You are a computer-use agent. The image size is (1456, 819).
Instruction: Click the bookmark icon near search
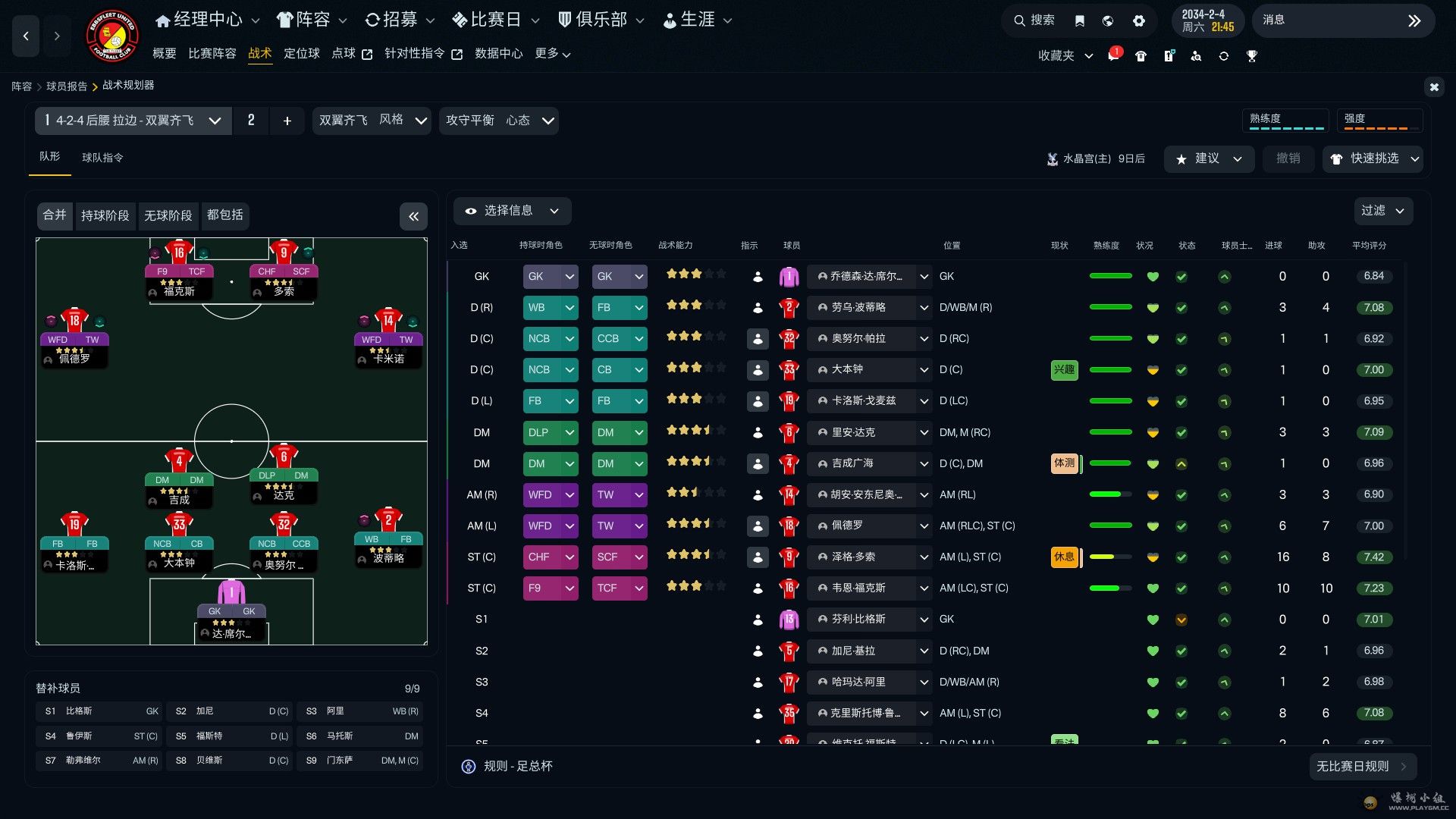[x=1079, y=20]
